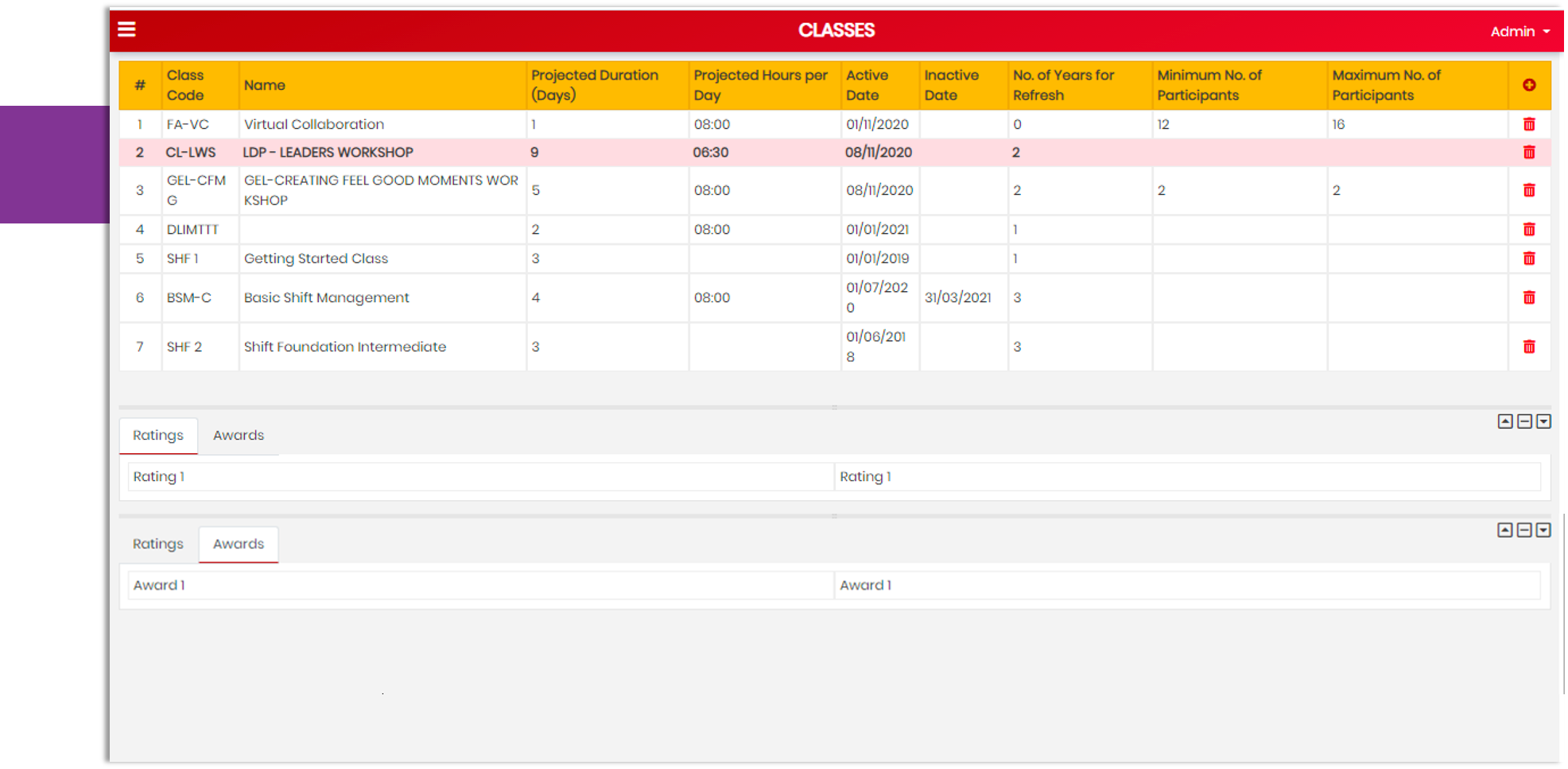Delete the LDP - LEADERS WORKSHOP class
Viewport: 1568px width, 769px height.
pos(1529,152)
